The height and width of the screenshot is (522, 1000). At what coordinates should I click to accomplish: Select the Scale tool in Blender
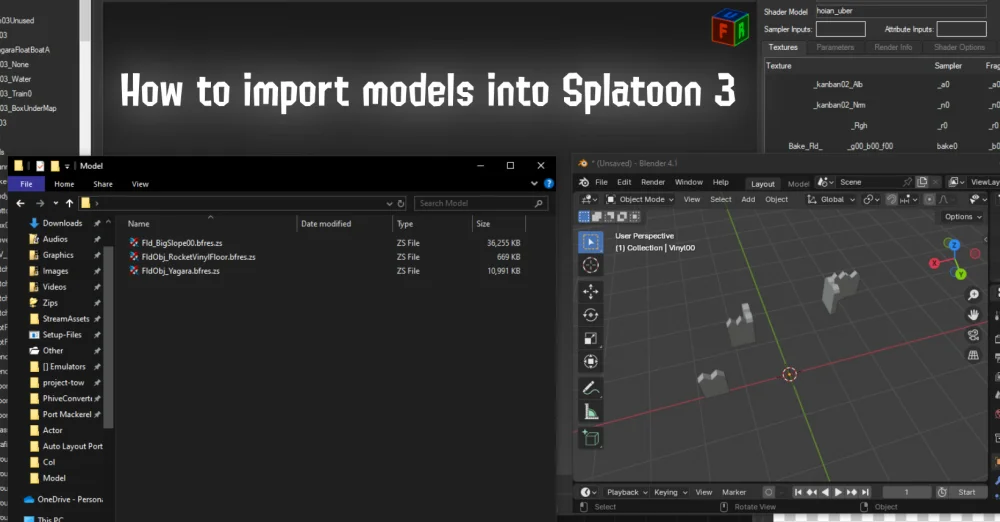pyautogui.click(x=591, y=338)
